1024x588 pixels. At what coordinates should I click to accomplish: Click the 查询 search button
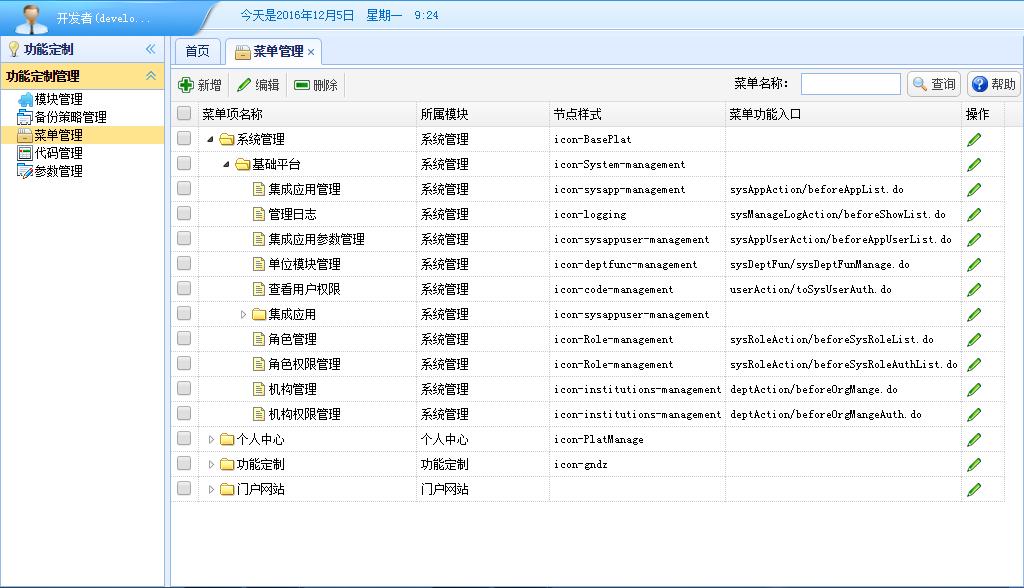[933, 85]
